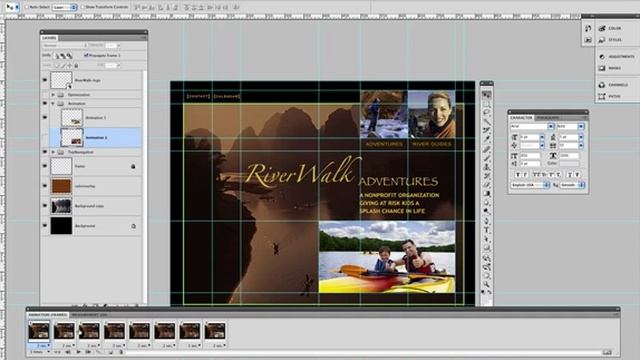The height and width of the screenshot is (360, 640).
Task: Expand the TopNavigation layer group
Action: coord(53,152)
